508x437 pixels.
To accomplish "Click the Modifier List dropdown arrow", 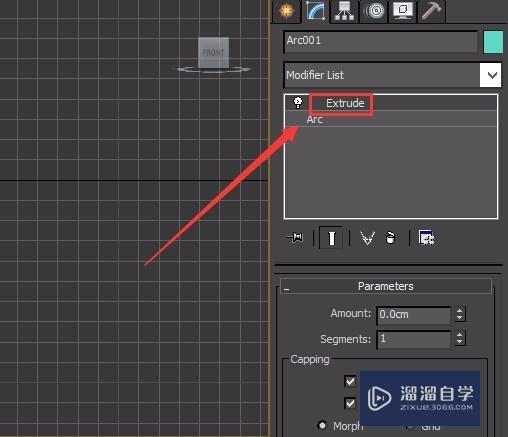I will [491, 75].
